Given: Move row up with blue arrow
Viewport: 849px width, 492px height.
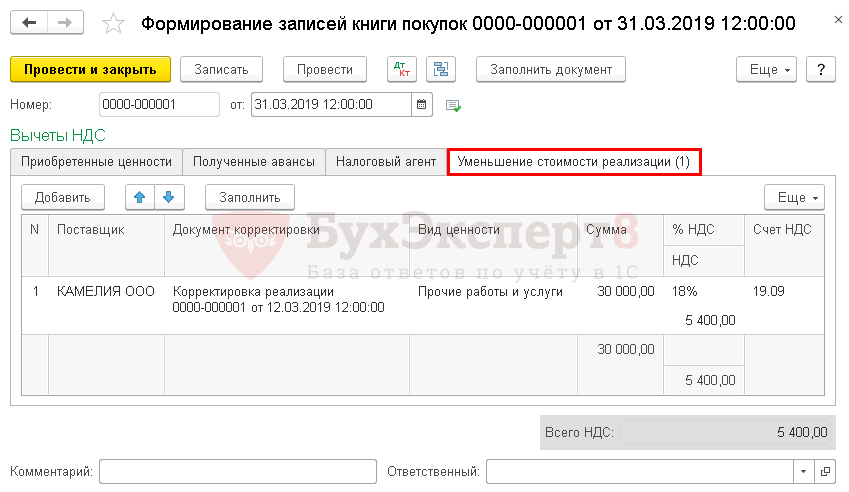Looking at the screenshot, I should pyautogui.click(x=140, y=197).
